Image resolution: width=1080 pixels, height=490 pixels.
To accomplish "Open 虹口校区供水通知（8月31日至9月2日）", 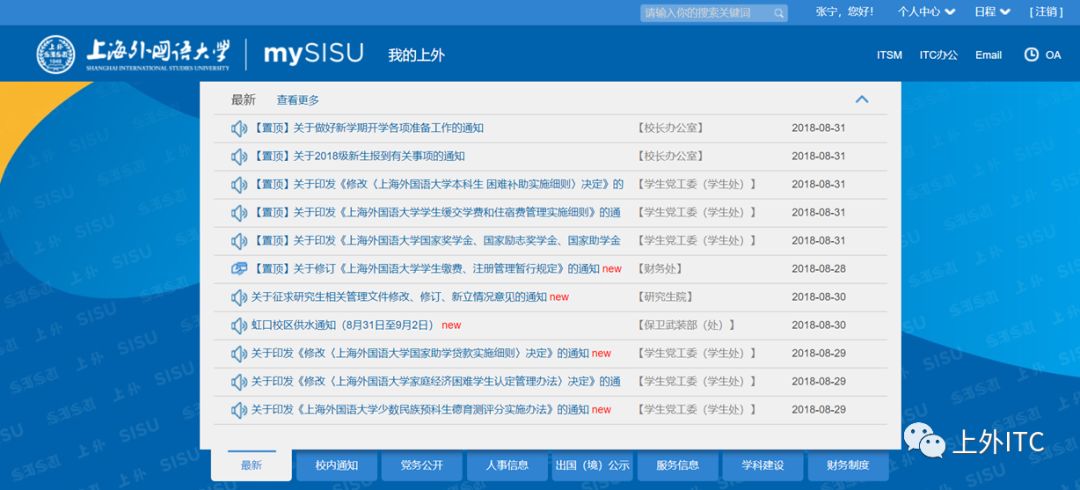I will 343,325.
